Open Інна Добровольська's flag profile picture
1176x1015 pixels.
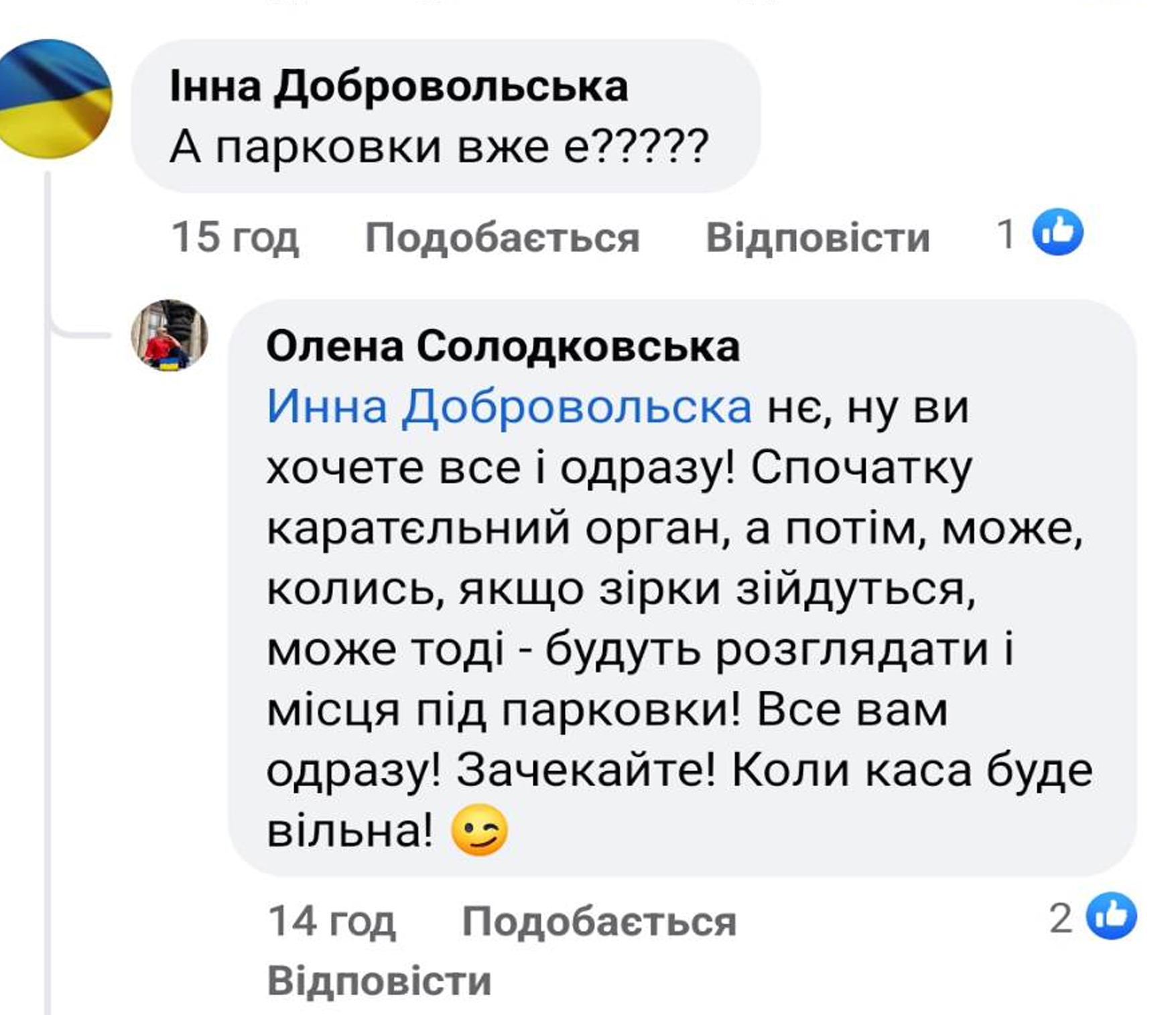coord(55,99)
